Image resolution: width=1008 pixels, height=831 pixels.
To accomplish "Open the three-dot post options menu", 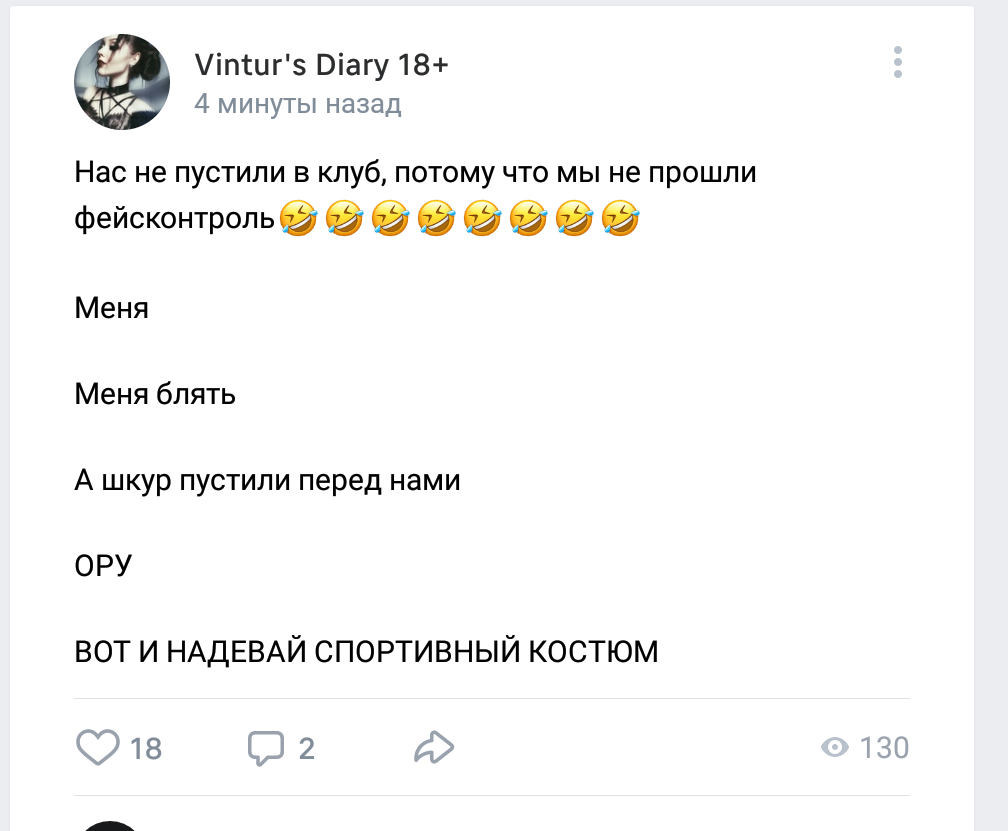I will click(897, 62).
